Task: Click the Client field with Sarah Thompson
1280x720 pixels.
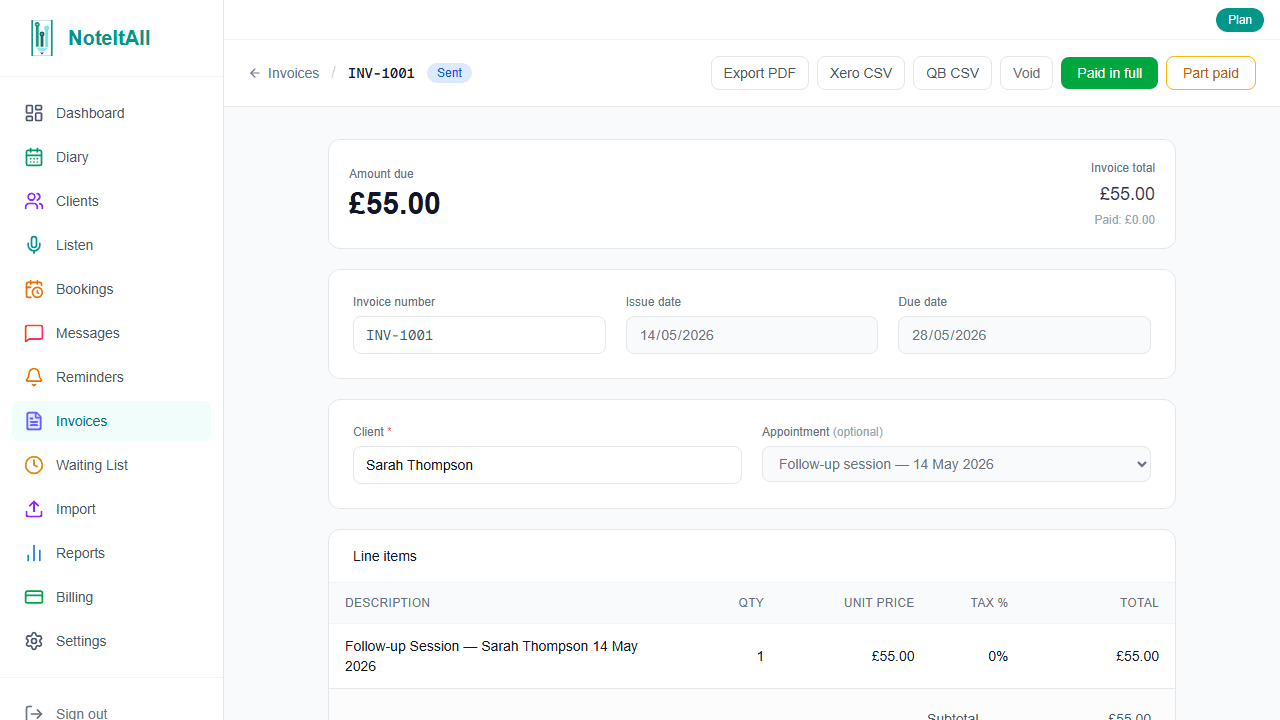Action: (x=547, y=465)
